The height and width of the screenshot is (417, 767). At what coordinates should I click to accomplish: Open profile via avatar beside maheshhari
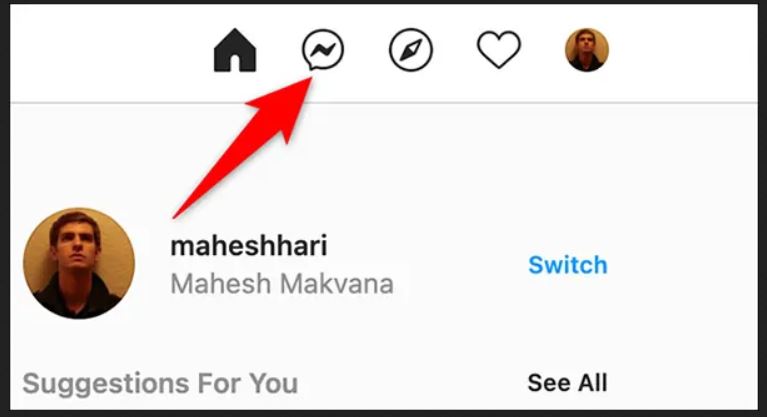[79, 263]
